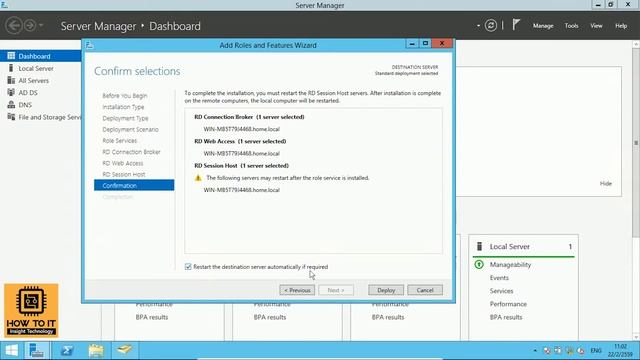Open the Manage menu in Server Manager

click(x=542, y=26)
